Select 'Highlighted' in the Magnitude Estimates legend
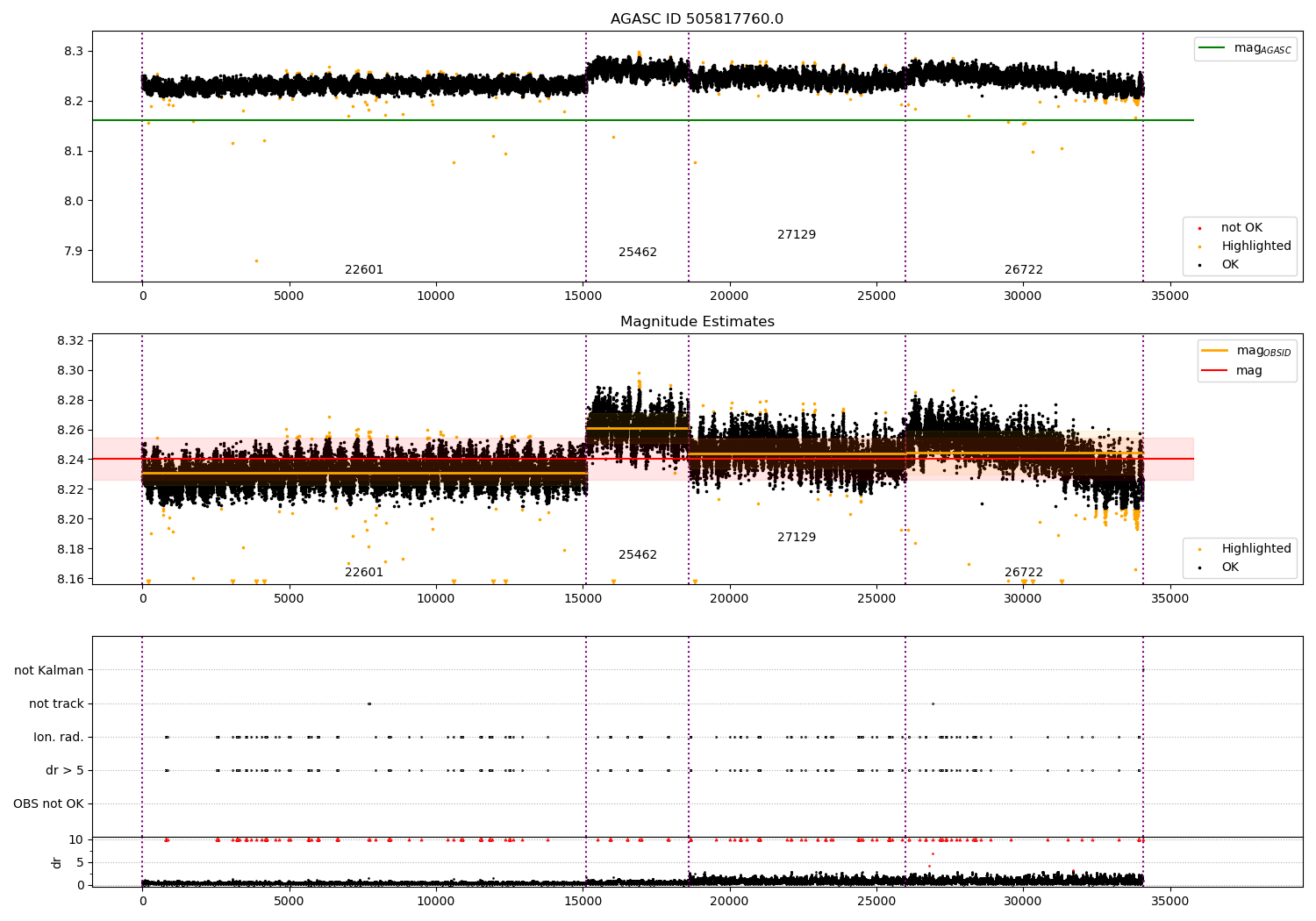 click(x=1256, y=549)
